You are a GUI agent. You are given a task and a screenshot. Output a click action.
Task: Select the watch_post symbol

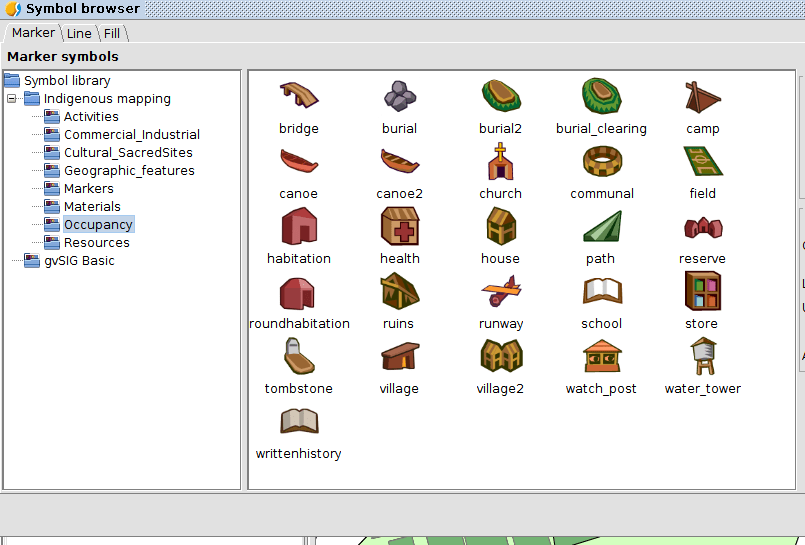pos(601,357)
